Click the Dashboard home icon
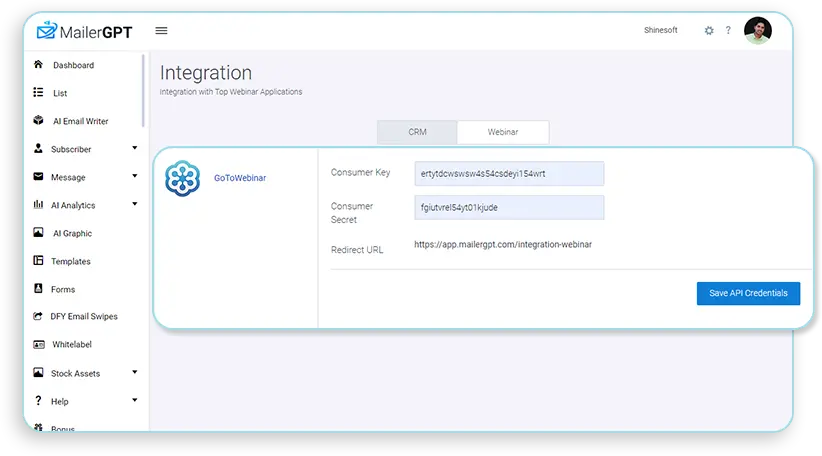Viewport: 822px width, 456px height. [x=38, y=65]
